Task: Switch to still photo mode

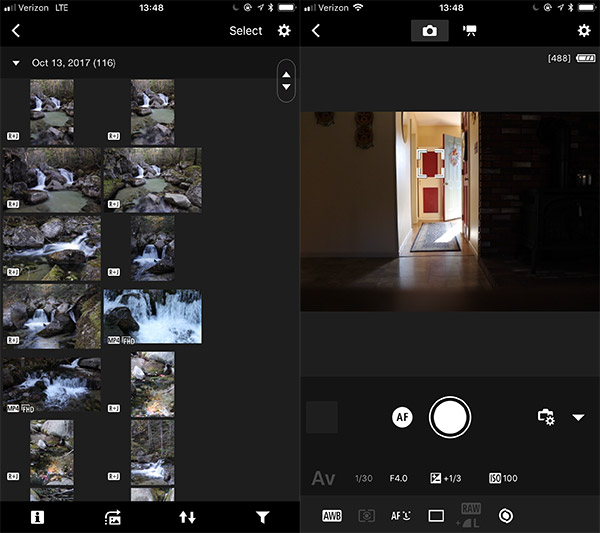Action: (429, 31)
